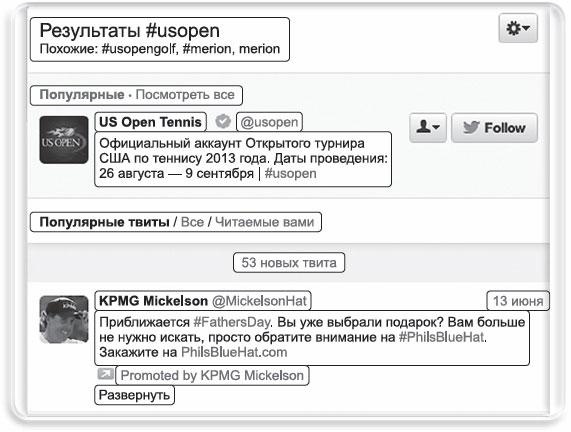
Task: Switch to the "Все" tweets tab
Action: pyautogui.click(x=192, y=222)
